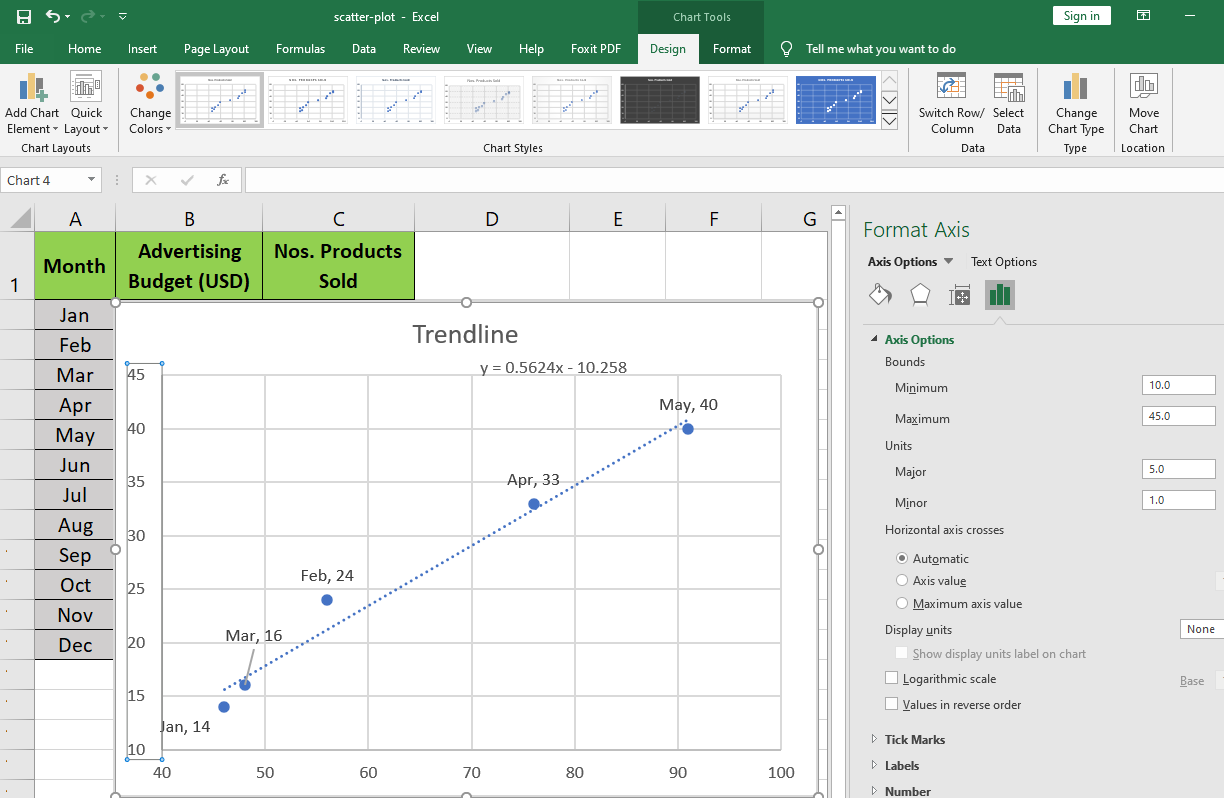1224x798 pixels.
Task: Select the Maximum axis value radio button
Action: click(x=902, y=604)
